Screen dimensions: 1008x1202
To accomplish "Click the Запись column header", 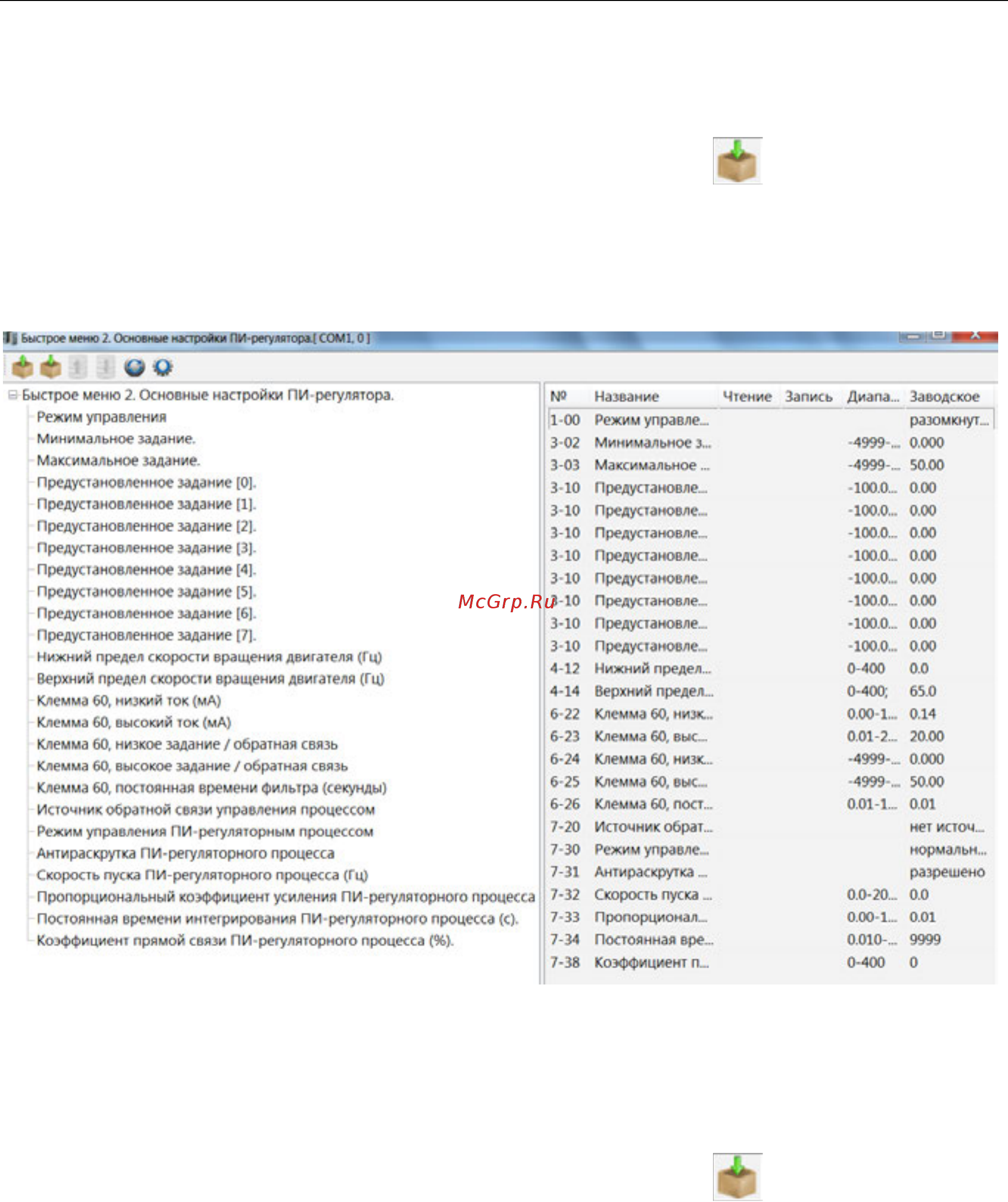I will point(809,396).
